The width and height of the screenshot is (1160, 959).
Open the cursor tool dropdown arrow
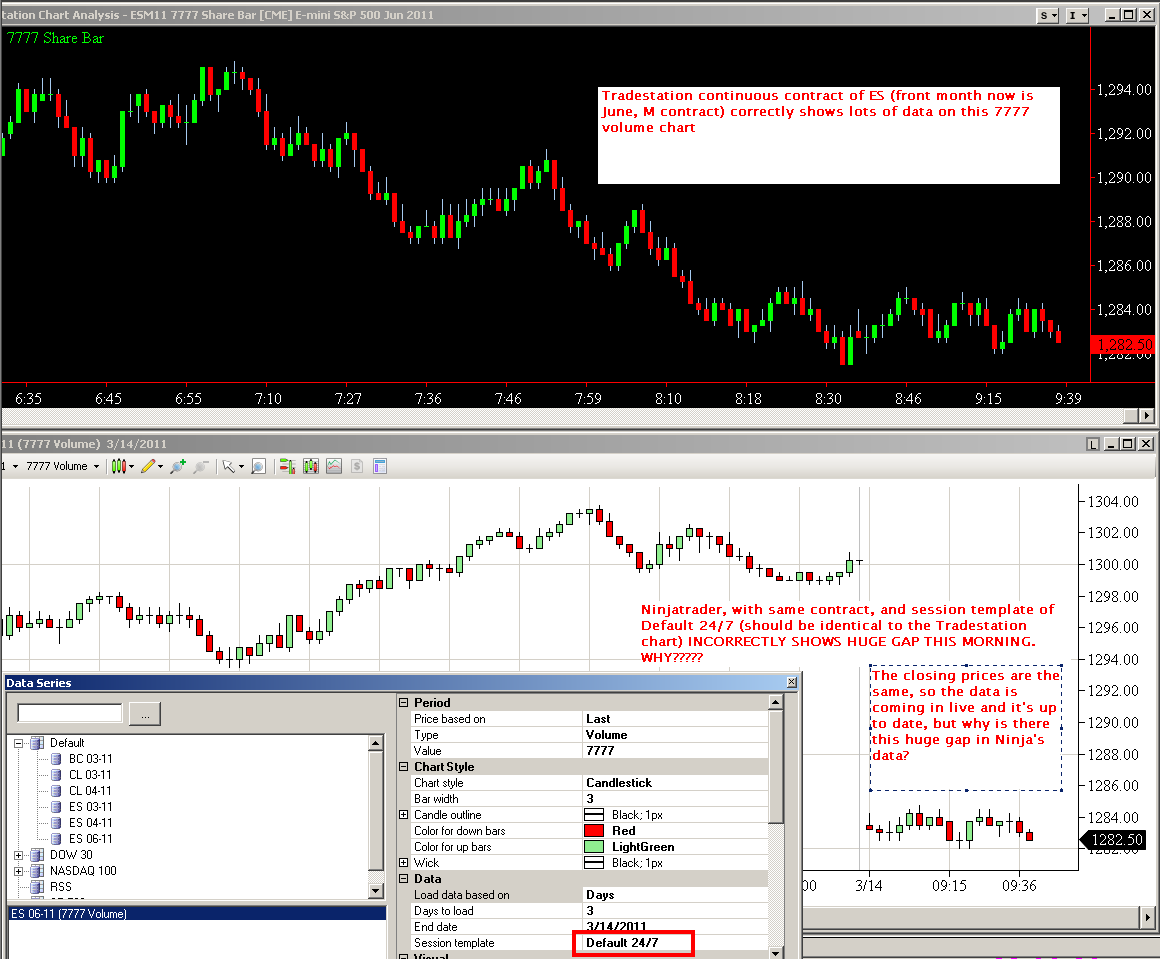[241, 466]
